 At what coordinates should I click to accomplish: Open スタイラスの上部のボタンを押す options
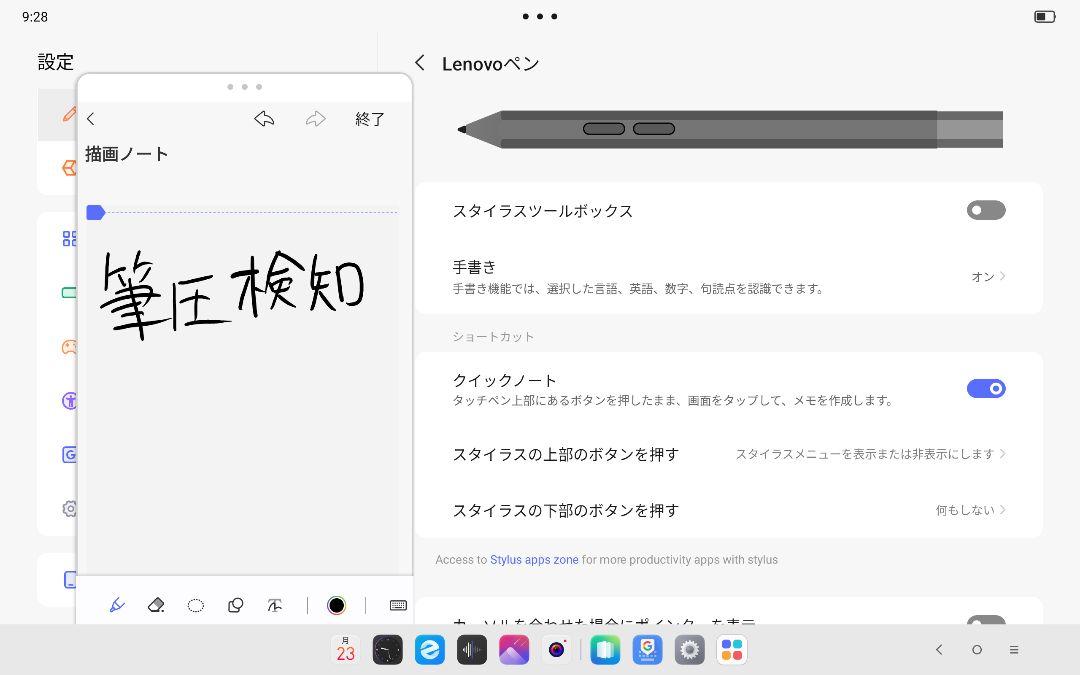pos(729,454)
